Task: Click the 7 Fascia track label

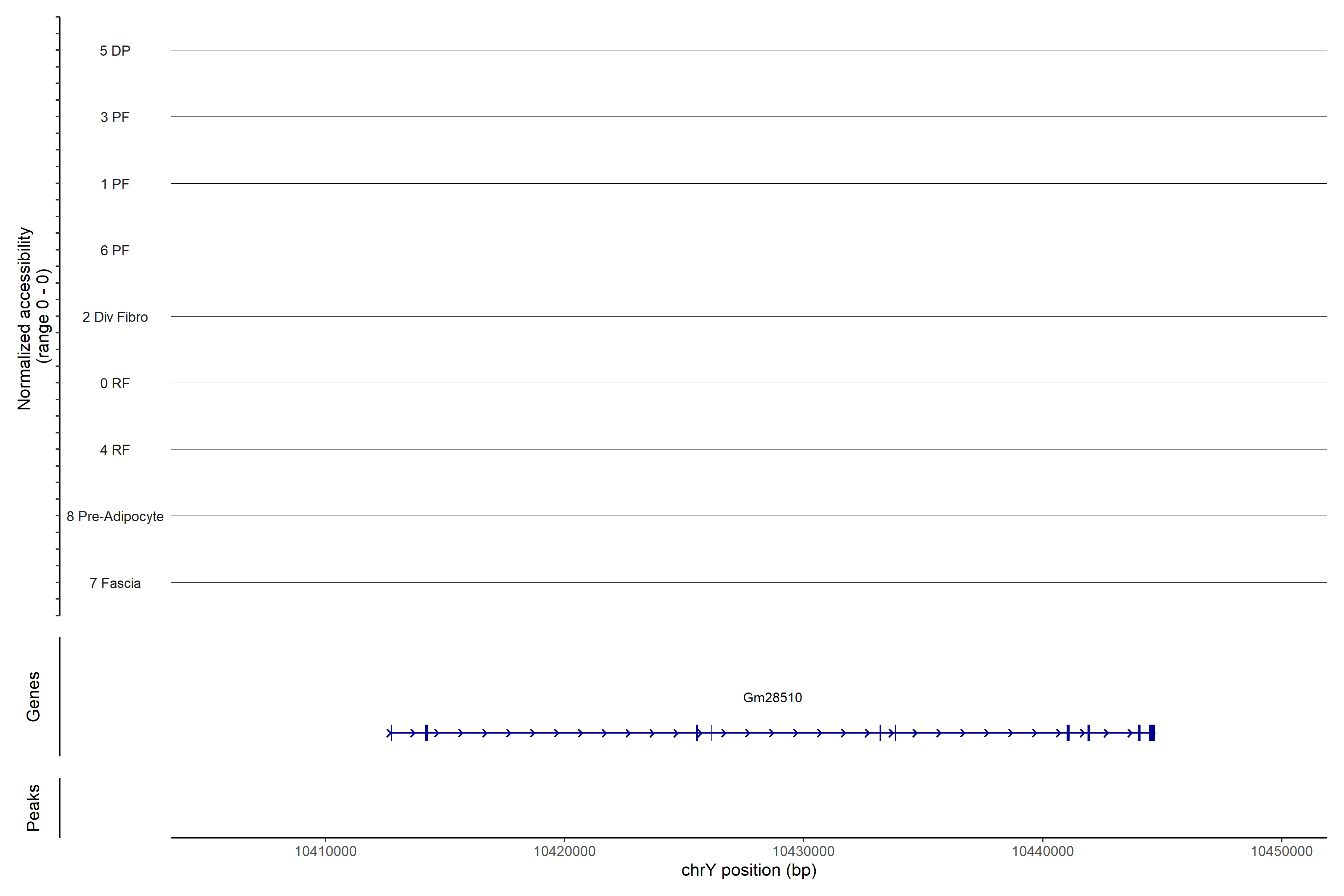Action: (x=115, y=583)
